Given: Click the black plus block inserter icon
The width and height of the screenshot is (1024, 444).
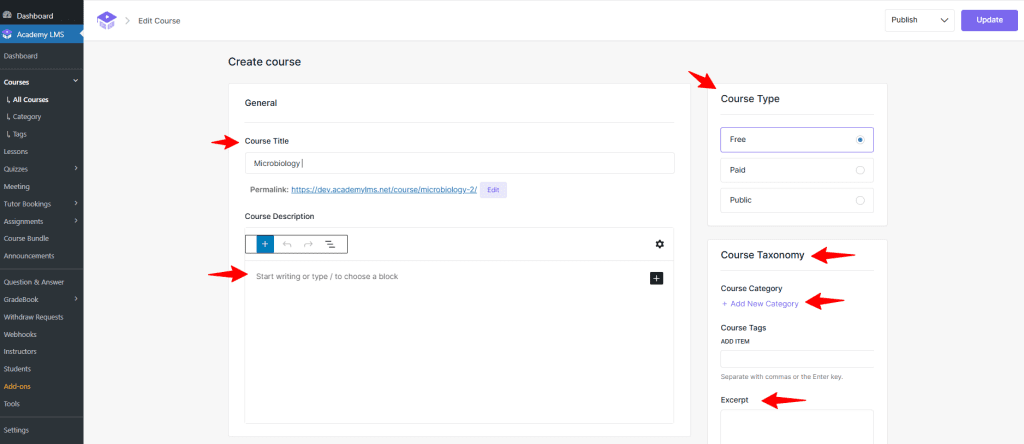Looking at the screenshot, I should tap(656, 277).
